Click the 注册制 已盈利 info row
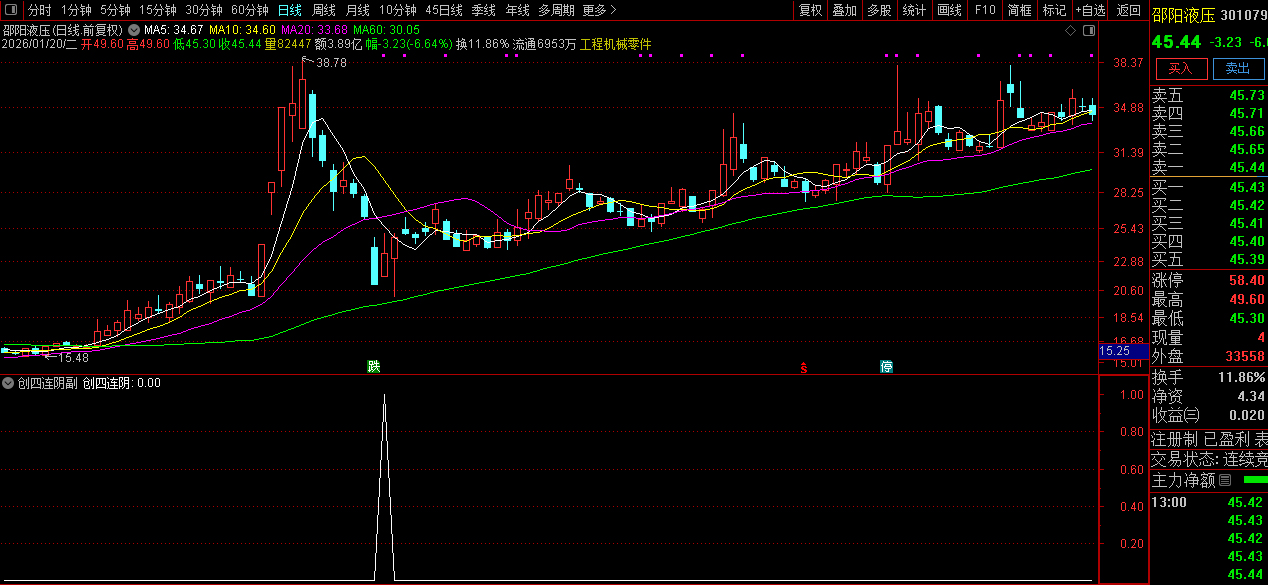This screenshot has width=1268, height=585. pos(1209,439)
